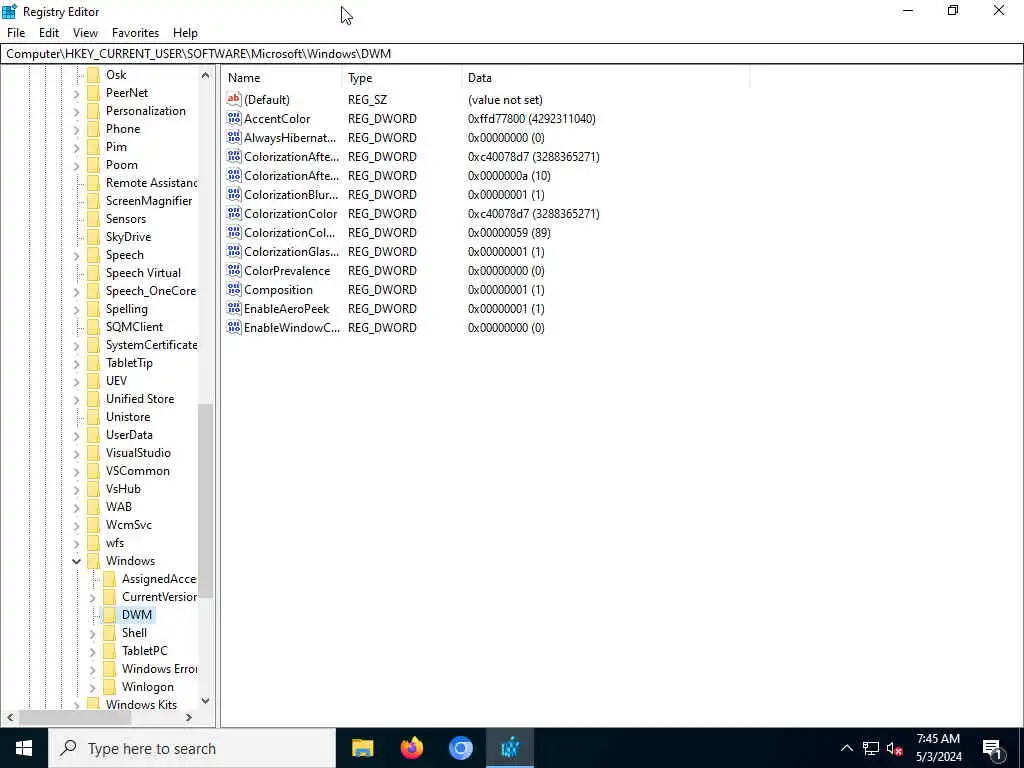The image size is (1024, 768).
Task: Select the AccentColor DWORD value icon
Action: click(x=234, y=119)
